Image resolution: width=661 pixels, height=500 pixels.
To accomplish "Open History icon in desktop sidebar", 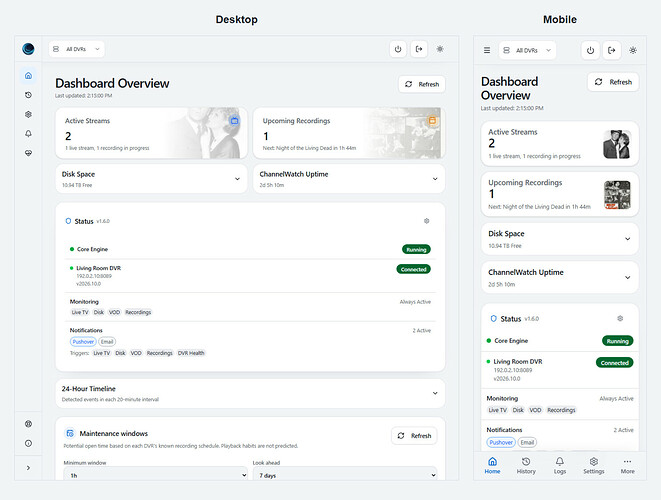I will (x=28, y=95).
